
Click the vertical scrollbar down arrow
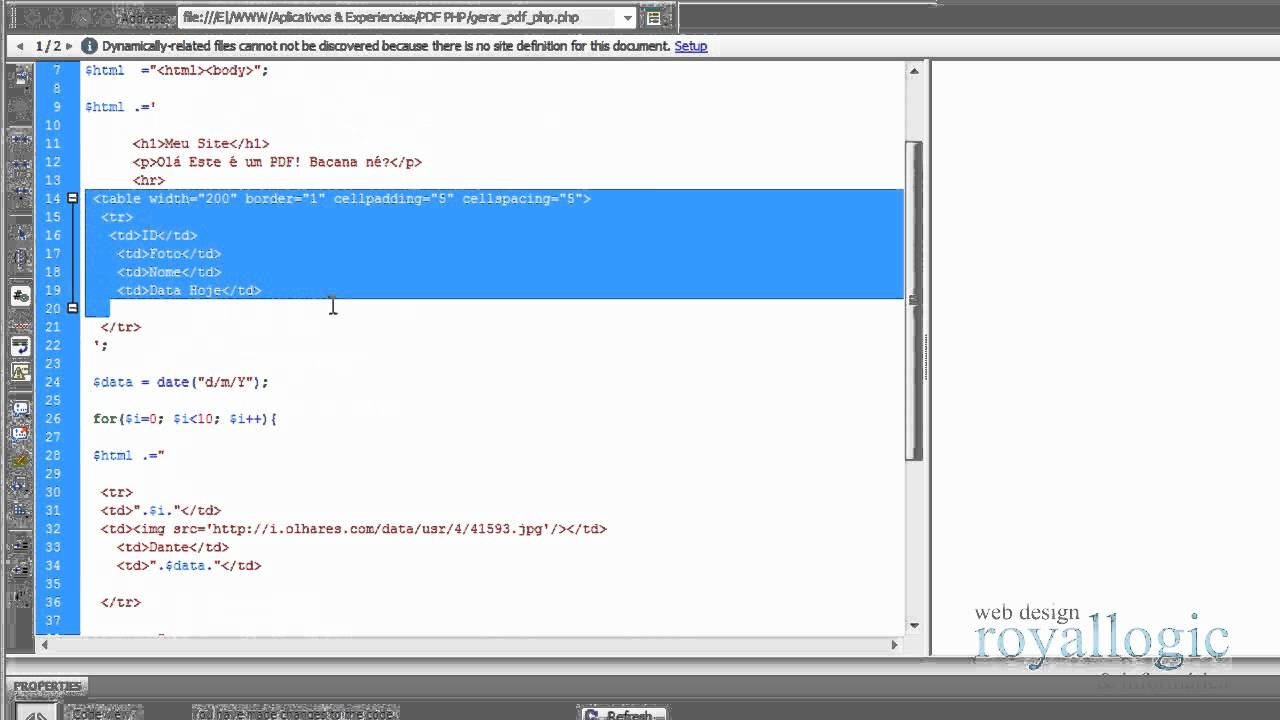tap(914, 625)
